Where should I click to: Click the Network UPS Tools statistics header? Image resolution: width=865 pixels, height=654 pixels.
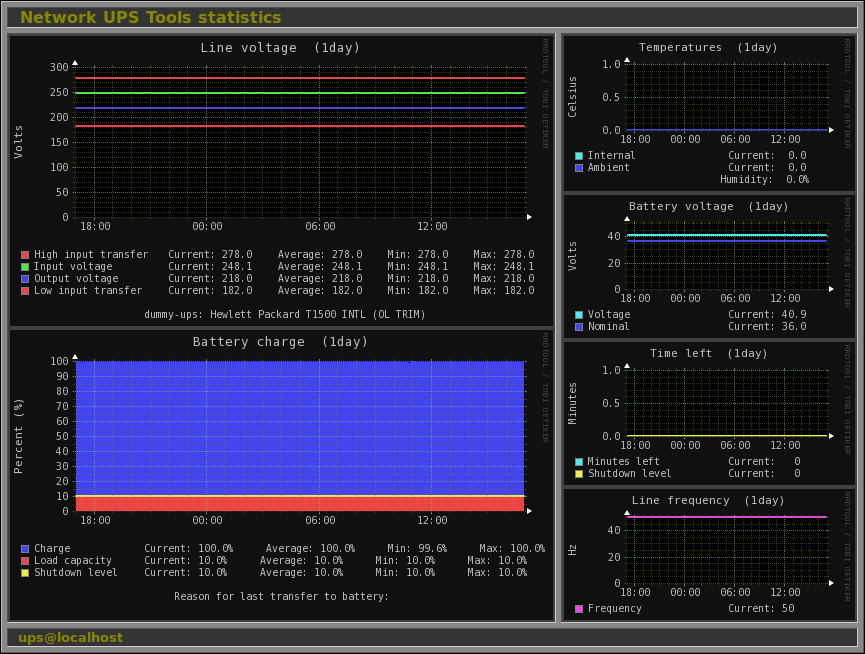[151, 18]
